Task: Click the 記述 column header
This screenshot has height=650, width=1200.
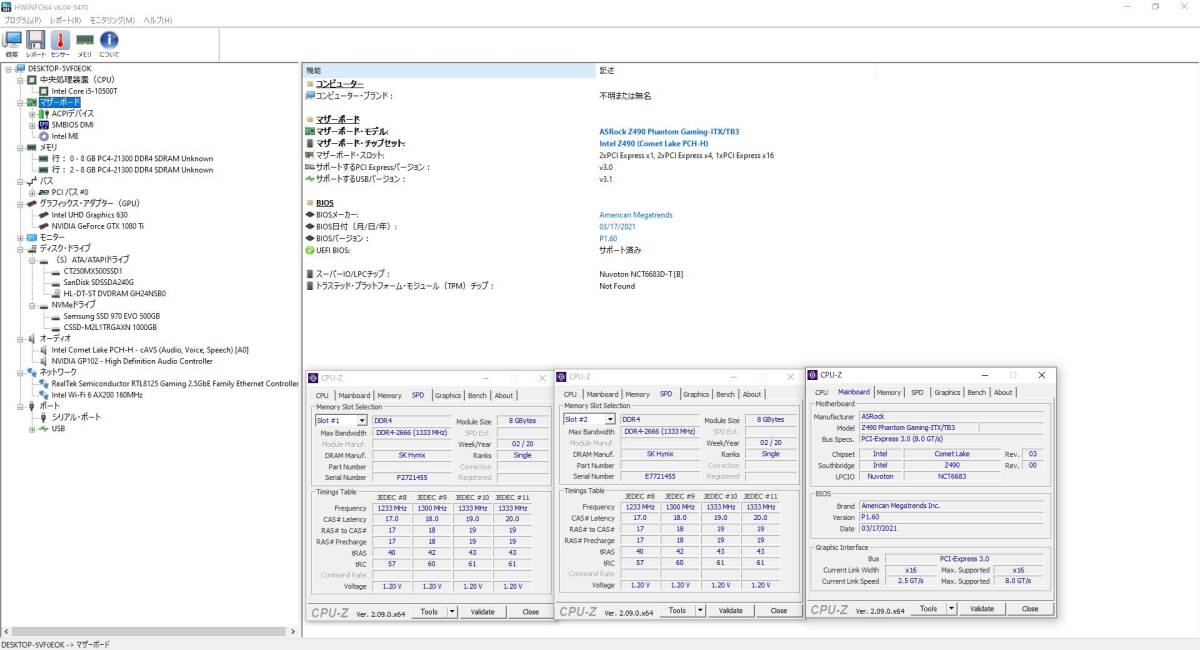Action: [736, 70]
